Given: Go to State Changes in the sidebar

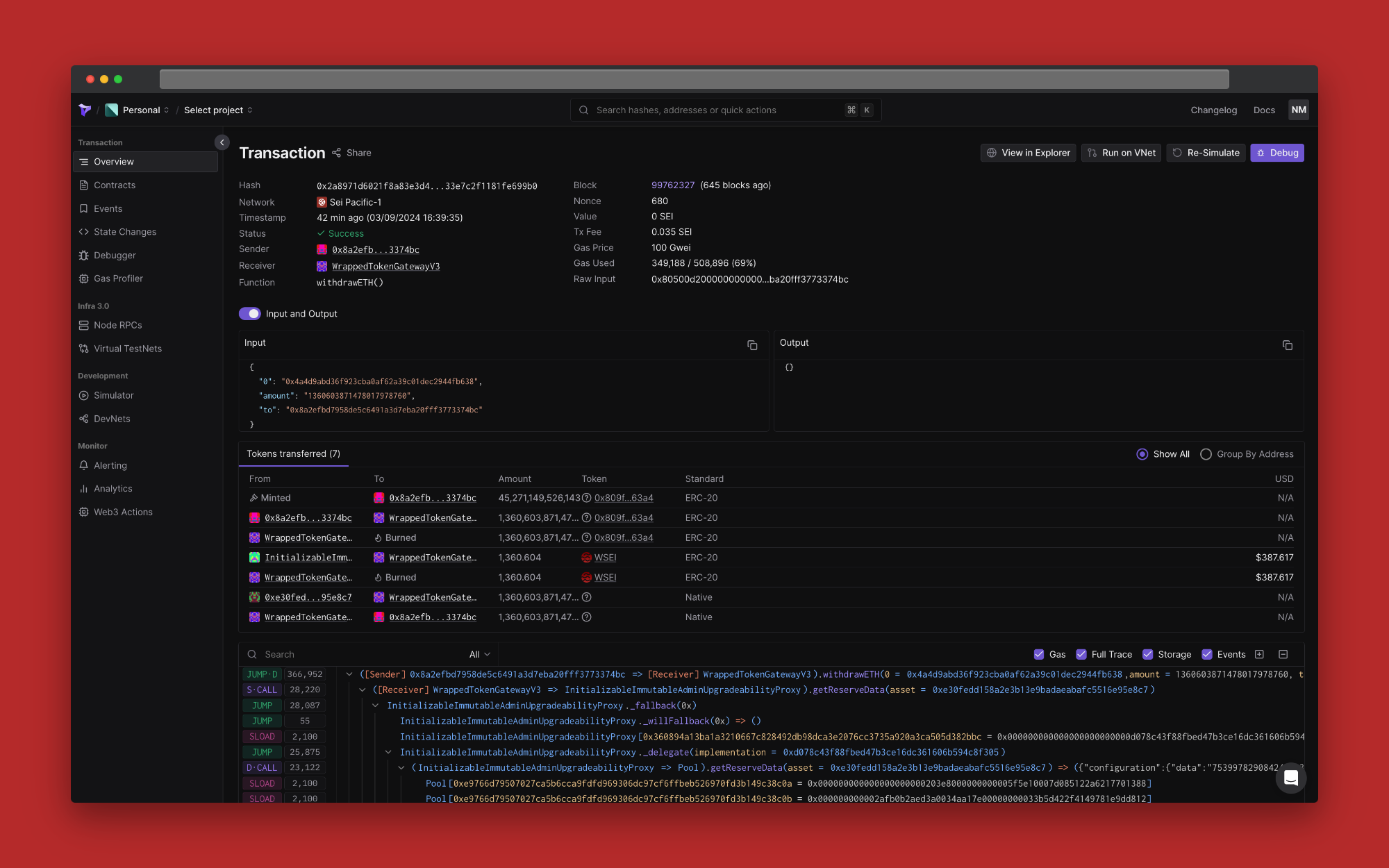Looking at the screenshot, I should pos(125,232).
